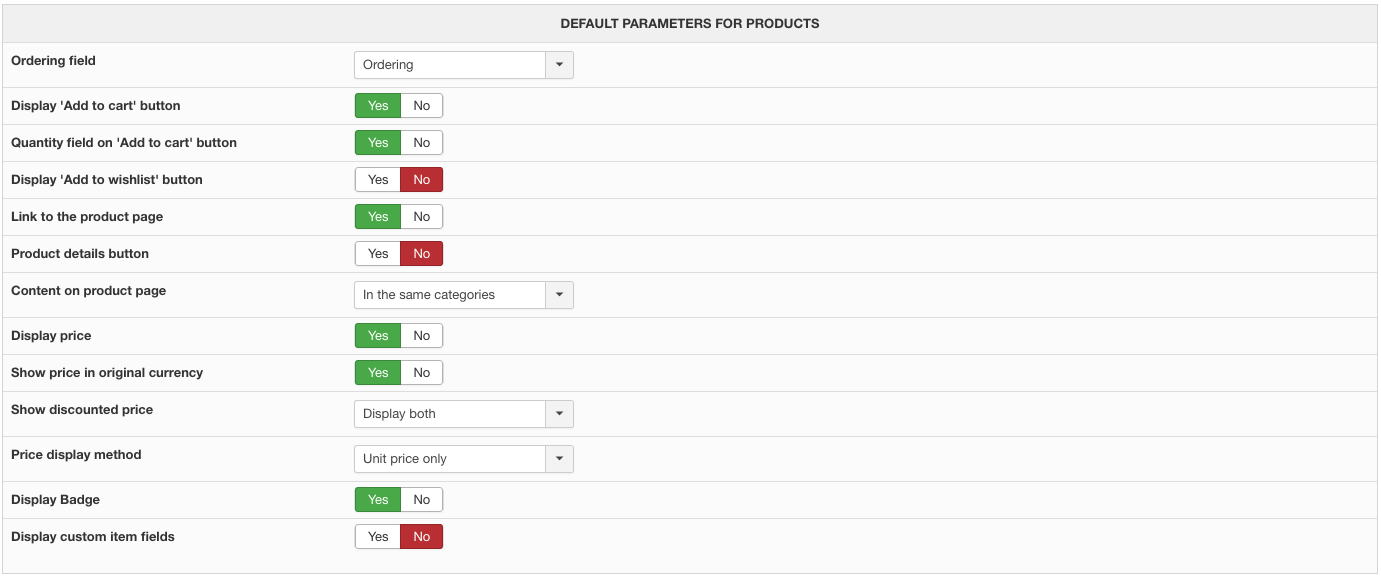The height and width of the screenshot is (578, 1381).
Task: Set Display 'Add to cart' button to No
Action: [x=422, y=106]
